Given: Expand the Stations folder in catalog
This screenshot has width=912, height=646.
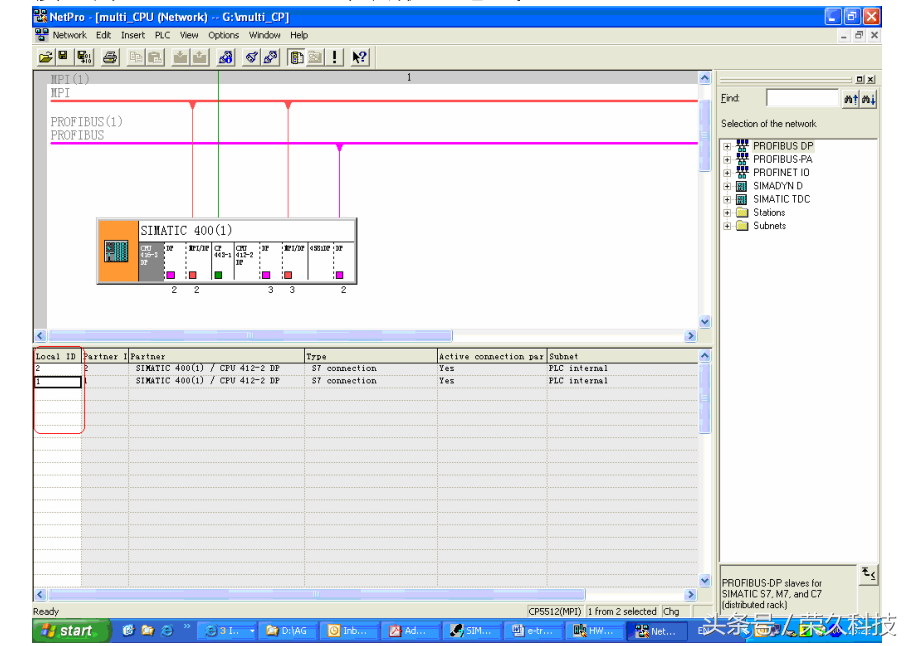Looking at the screenshot, I should click(x=727, y=212).
